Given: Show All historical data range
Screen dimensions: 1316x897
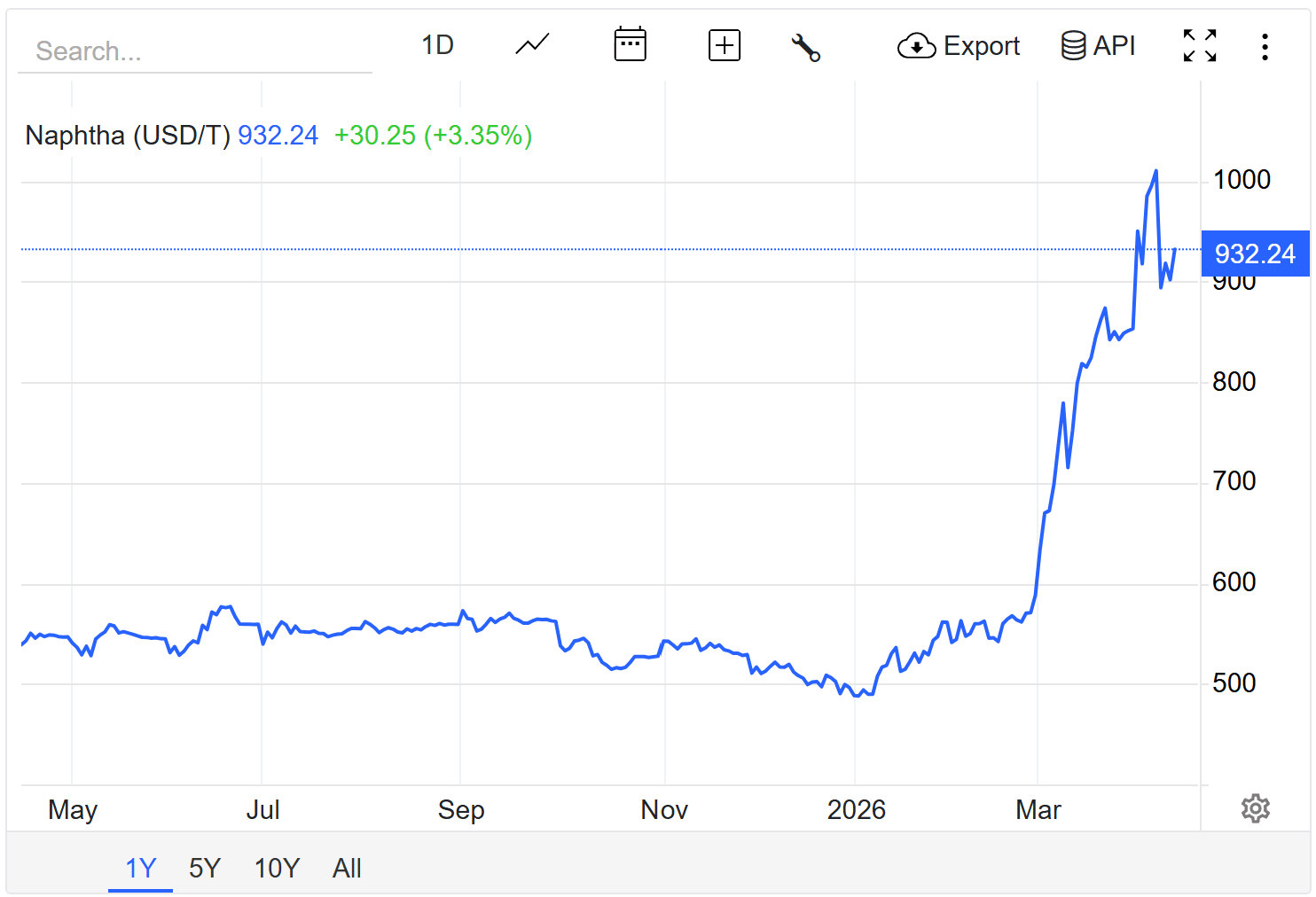Looking at the screenshot, I should pos(347,868).
